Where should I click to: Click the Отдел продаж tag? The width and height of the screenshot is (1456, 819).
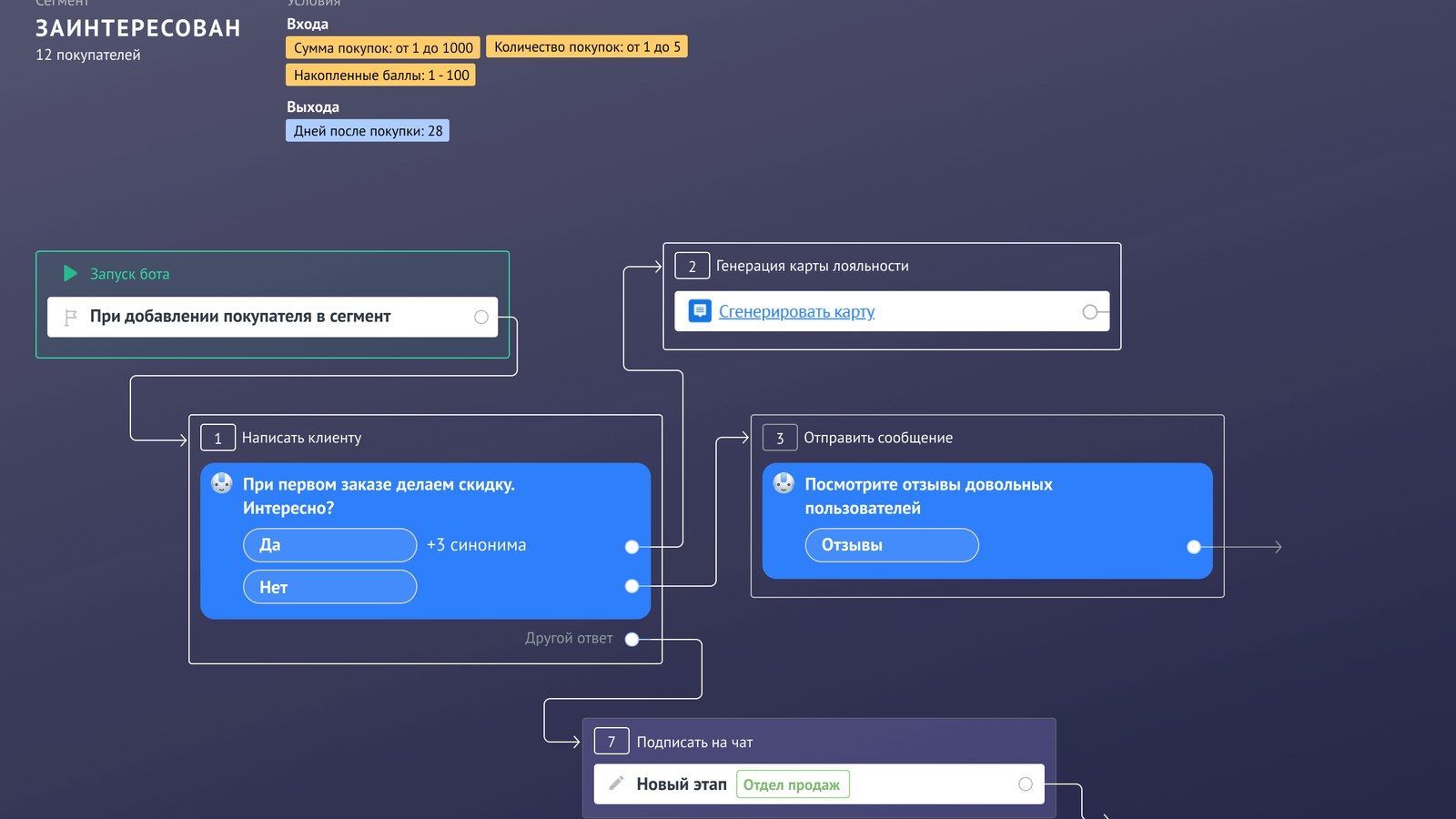[792, 784]
